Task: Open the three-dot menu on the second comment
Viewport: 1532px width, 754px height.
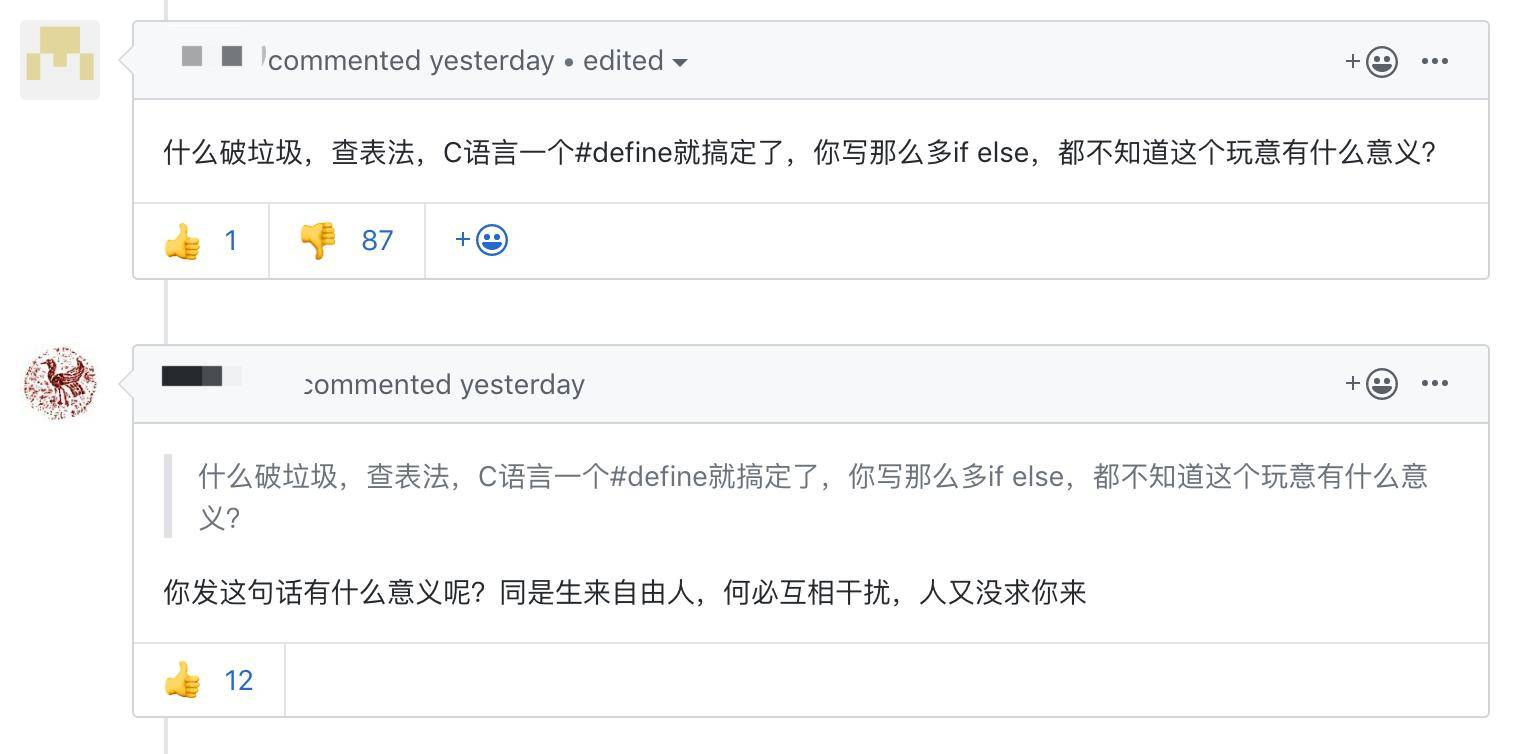Action: click(1435, 383)
